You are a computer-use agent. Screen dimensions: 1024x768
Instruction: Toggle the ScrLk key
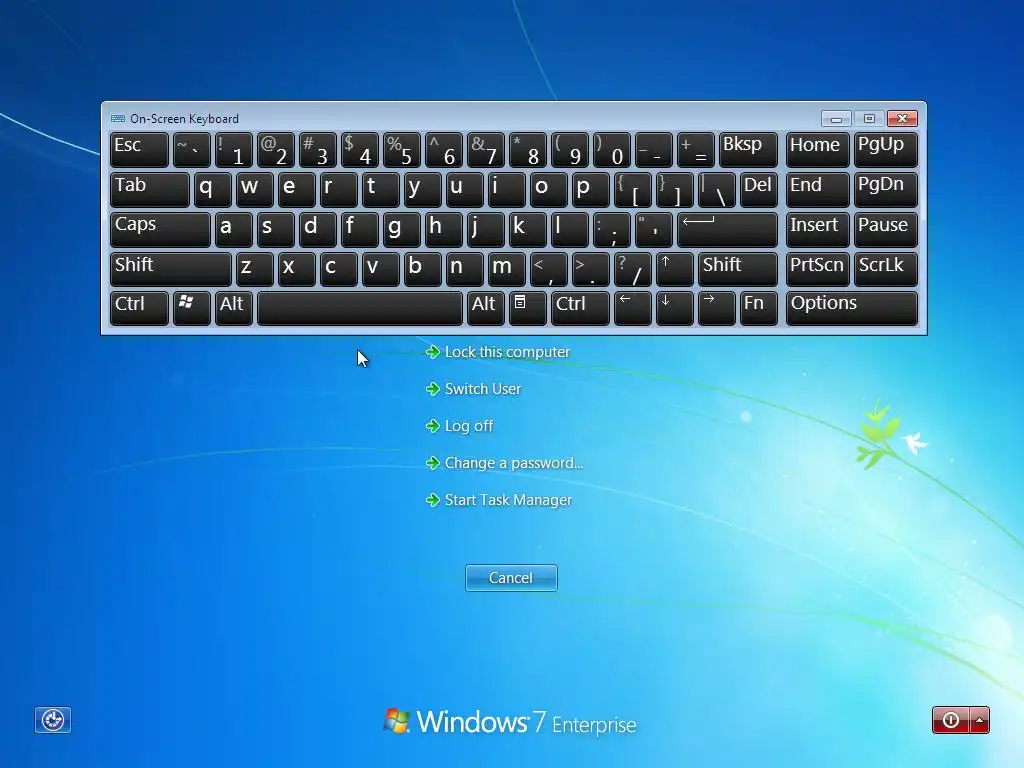(886, 269)
